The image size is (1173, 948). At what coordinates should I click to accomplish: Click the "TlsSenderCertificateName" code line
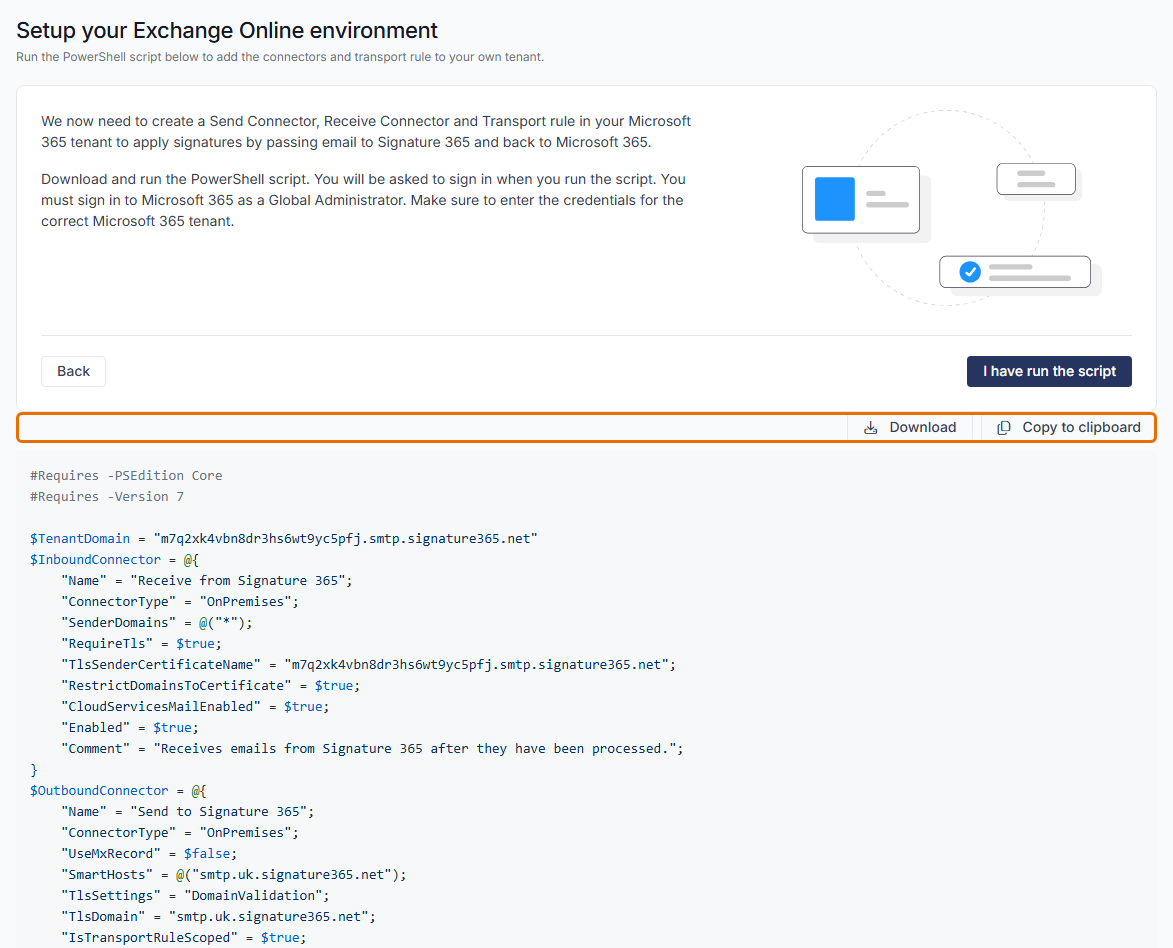[369, 664]
